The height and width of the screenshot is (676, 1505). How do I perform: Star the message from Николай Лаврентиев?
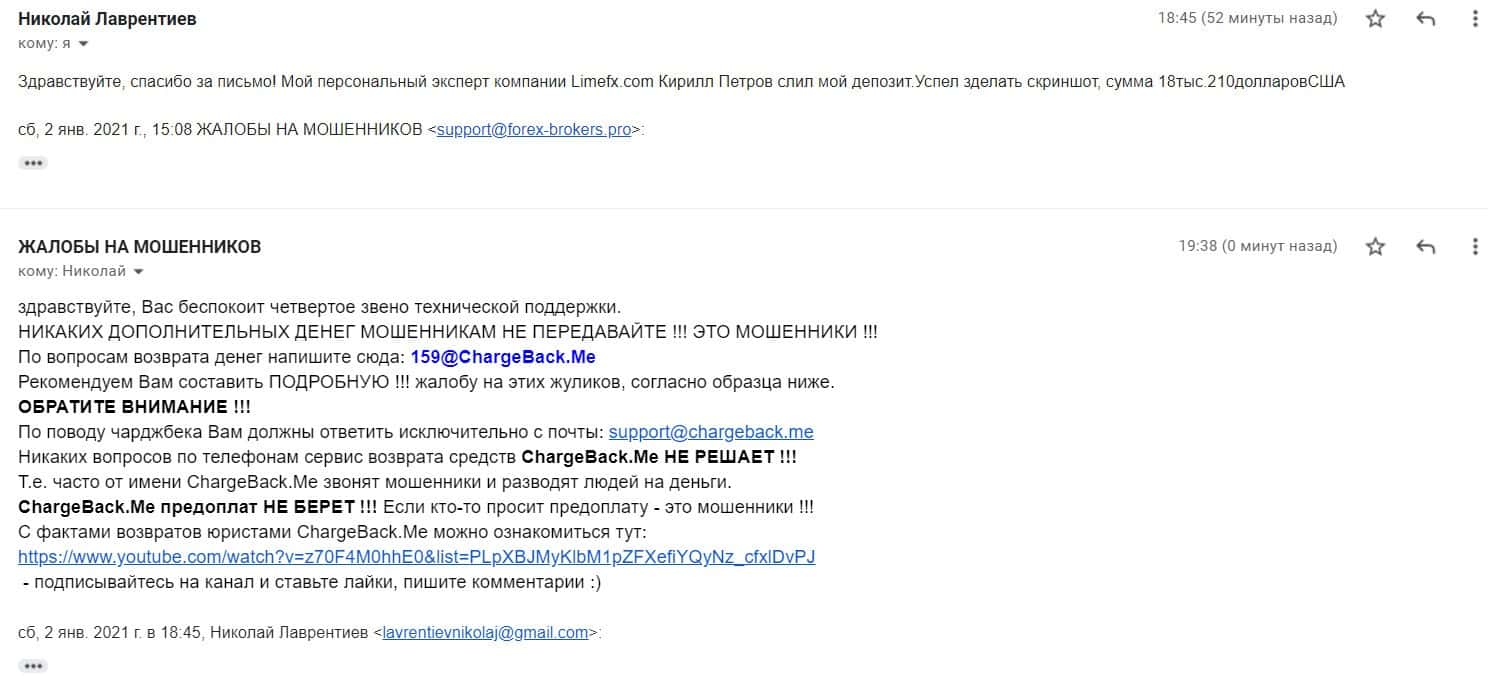1376,19
